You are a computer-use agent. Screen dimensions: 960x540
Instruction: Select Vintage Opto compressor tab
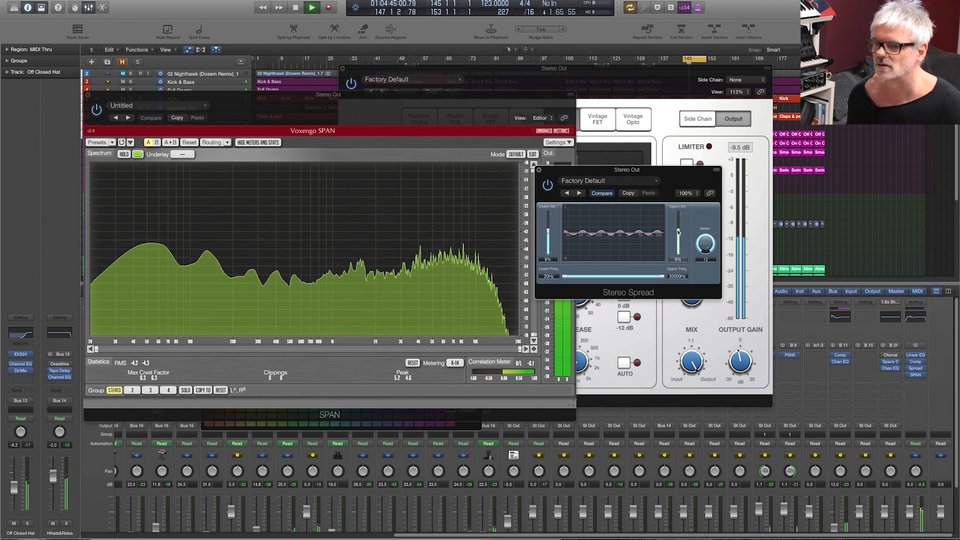[632, 119]
